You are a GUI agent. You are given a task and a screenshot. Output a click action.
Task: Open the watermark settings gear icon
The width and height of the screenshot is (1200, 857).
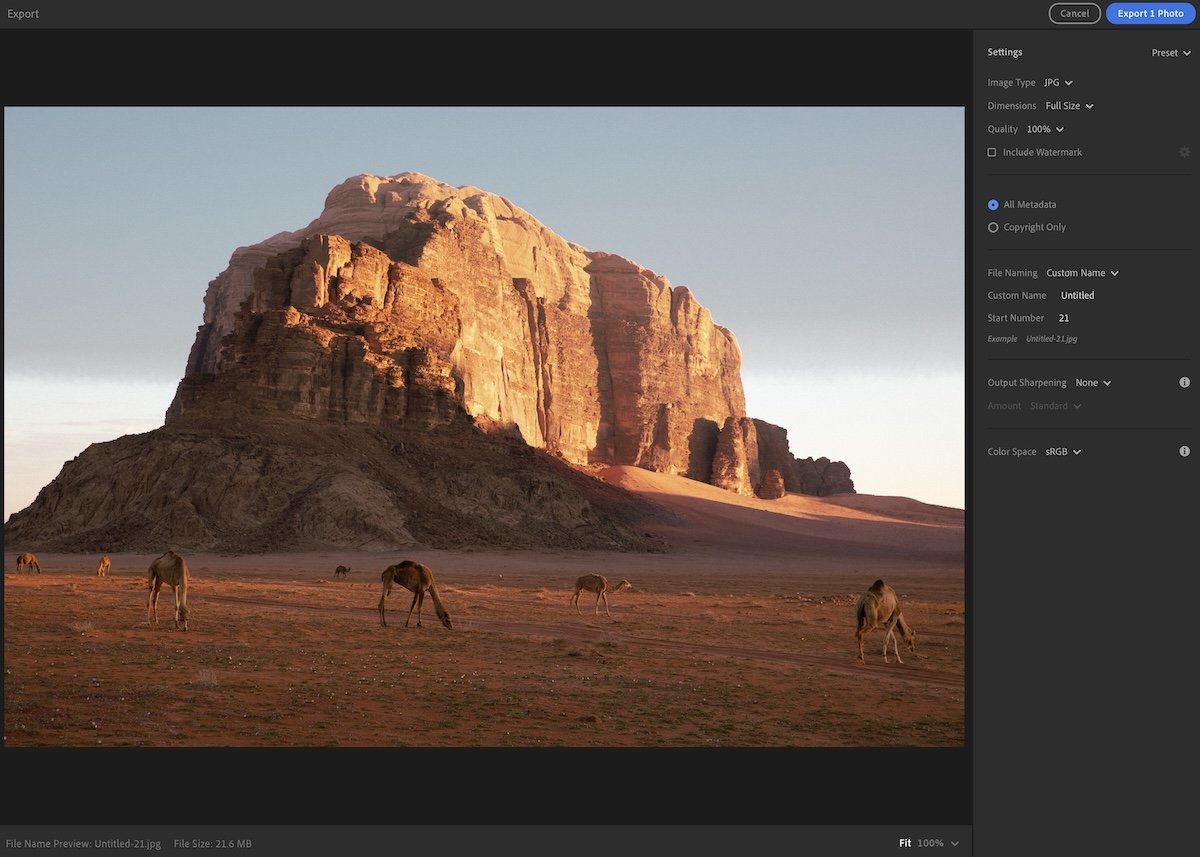point(1184,151)
